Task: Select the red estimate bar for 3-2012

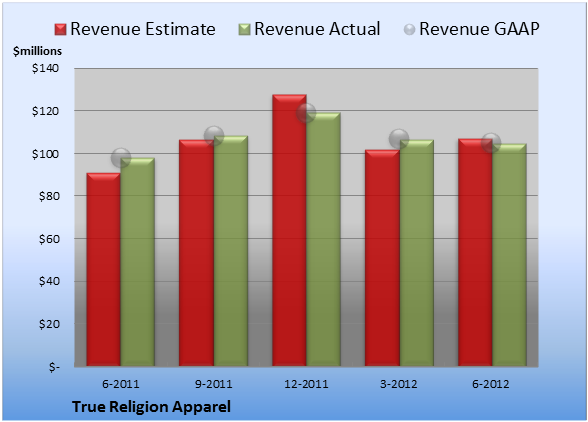Action: coord(382,258)
